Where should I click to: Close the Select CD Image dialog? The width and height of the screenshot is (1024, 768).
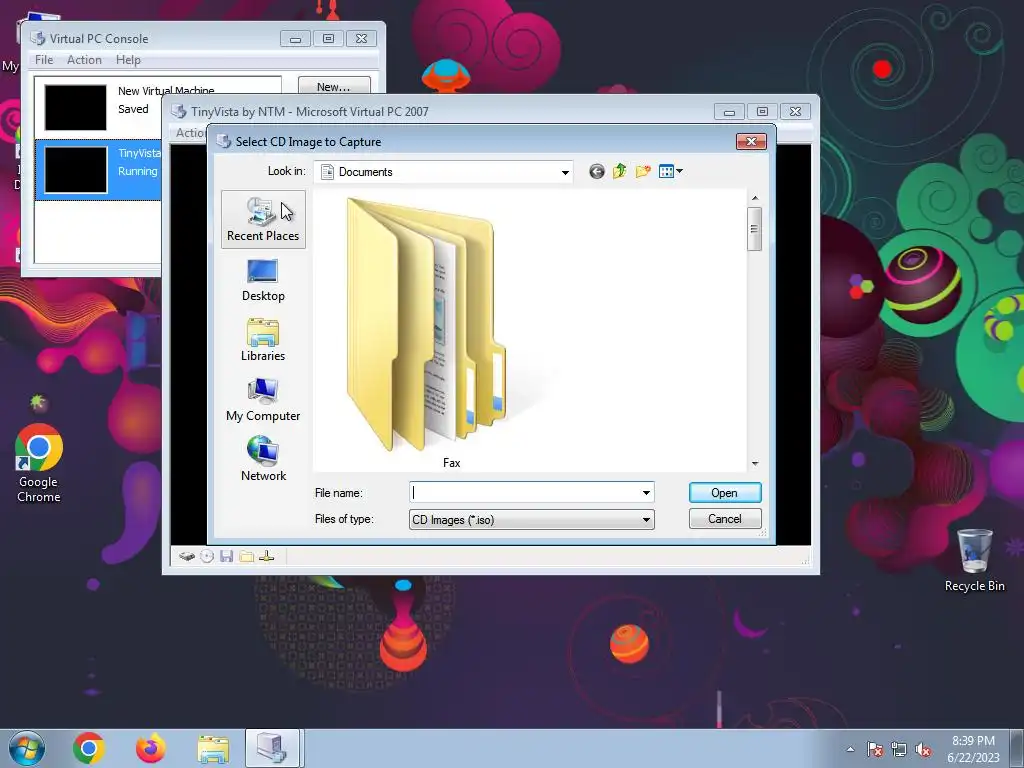(751, 142)
